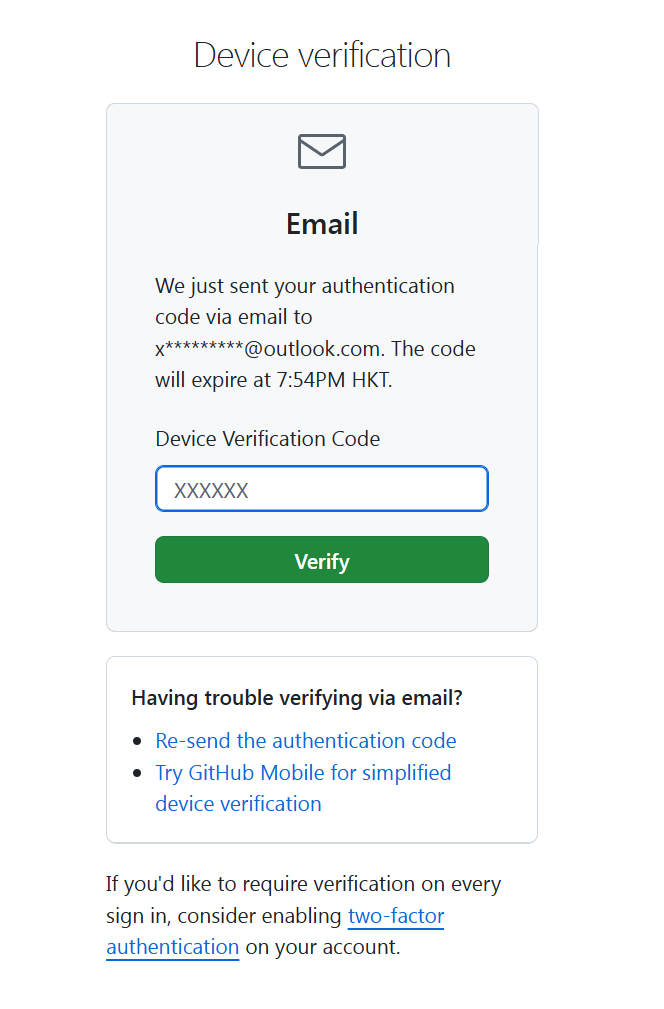This screenshot has width=664, height=1009.
Task: Click the envelope email icon
Action: click(322, 152)
